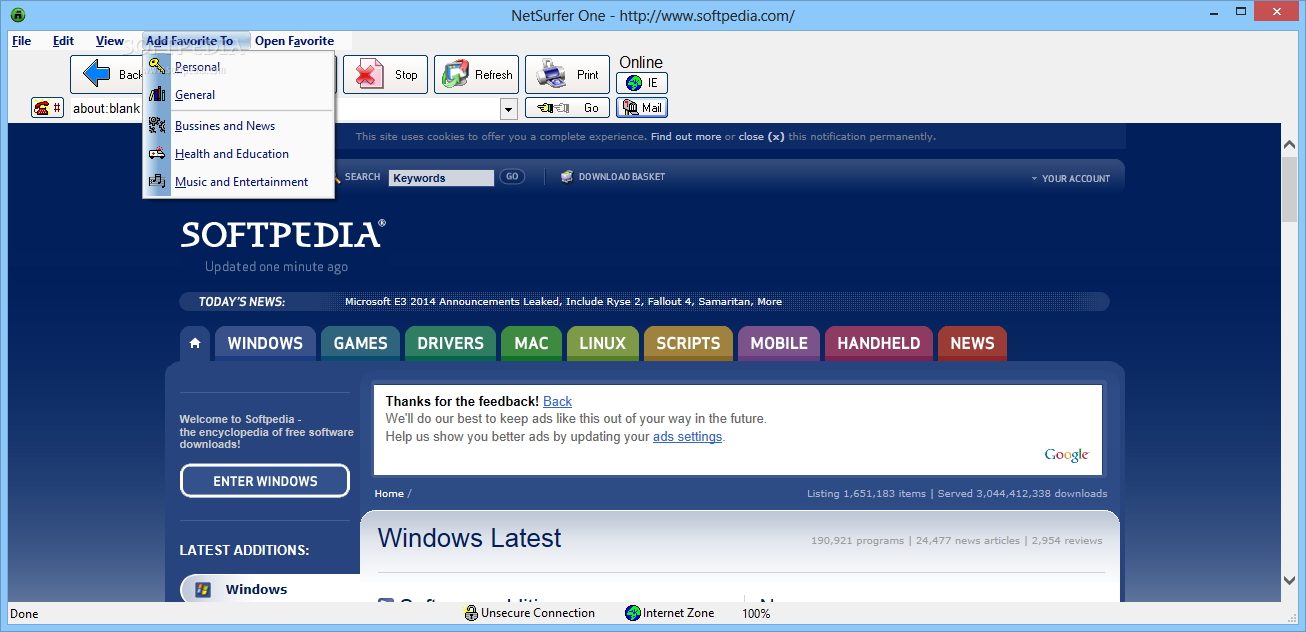Click the Unsecure Connection lock icon

(x=471, y=613)
